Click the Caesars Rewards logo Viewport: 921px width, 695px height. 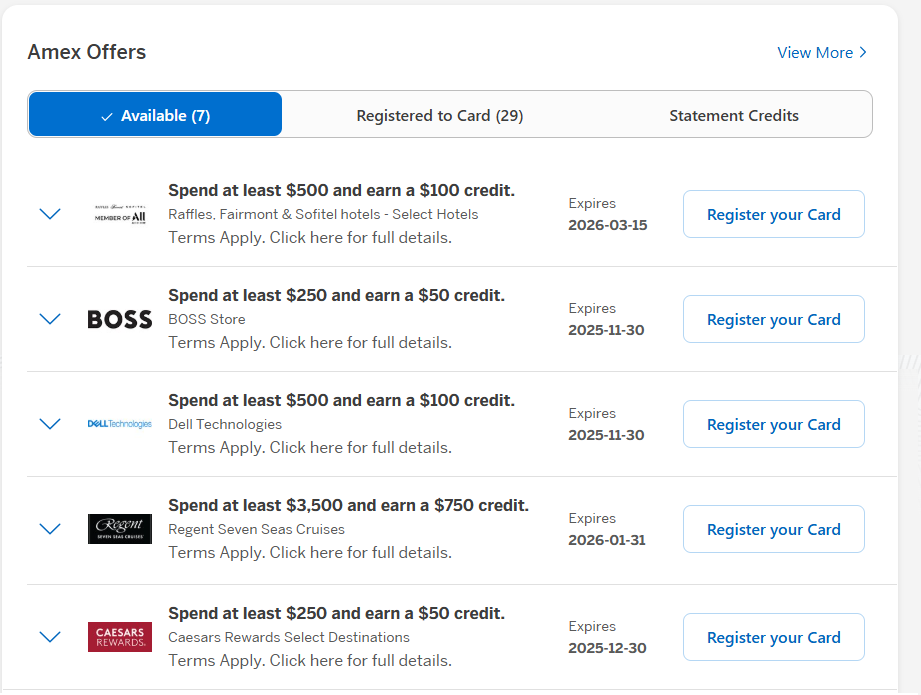pyautogui.click(x=119, y=637)
